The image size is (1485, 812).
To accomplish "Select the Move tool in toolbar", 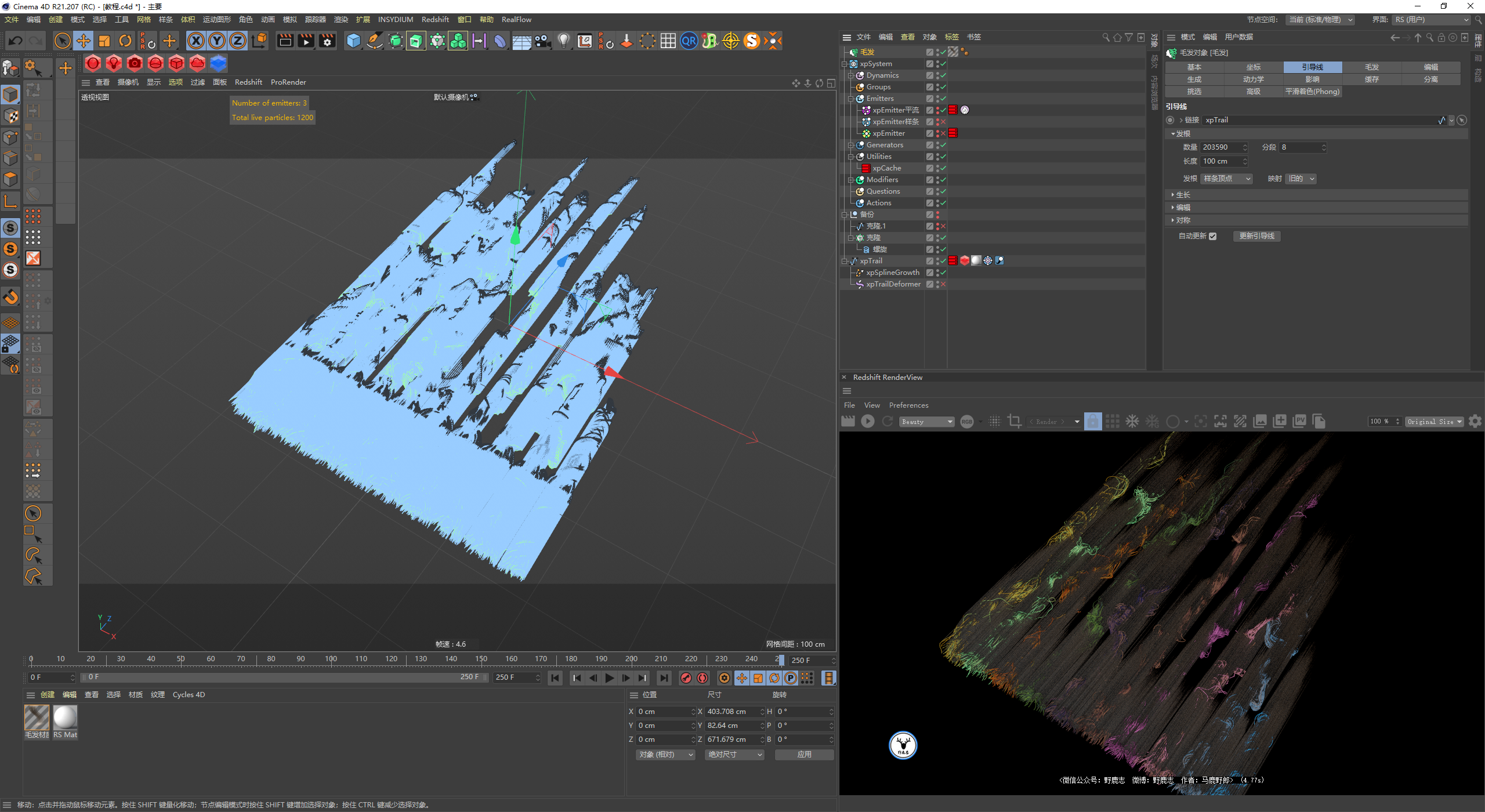I will pos(84,41).
